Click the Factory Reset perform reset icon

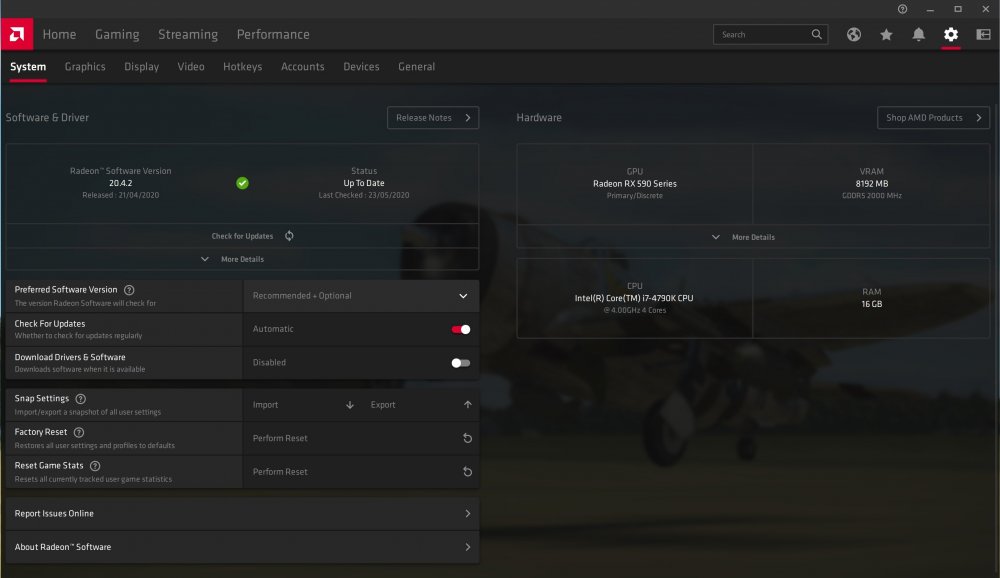click(x=467, y=438)
